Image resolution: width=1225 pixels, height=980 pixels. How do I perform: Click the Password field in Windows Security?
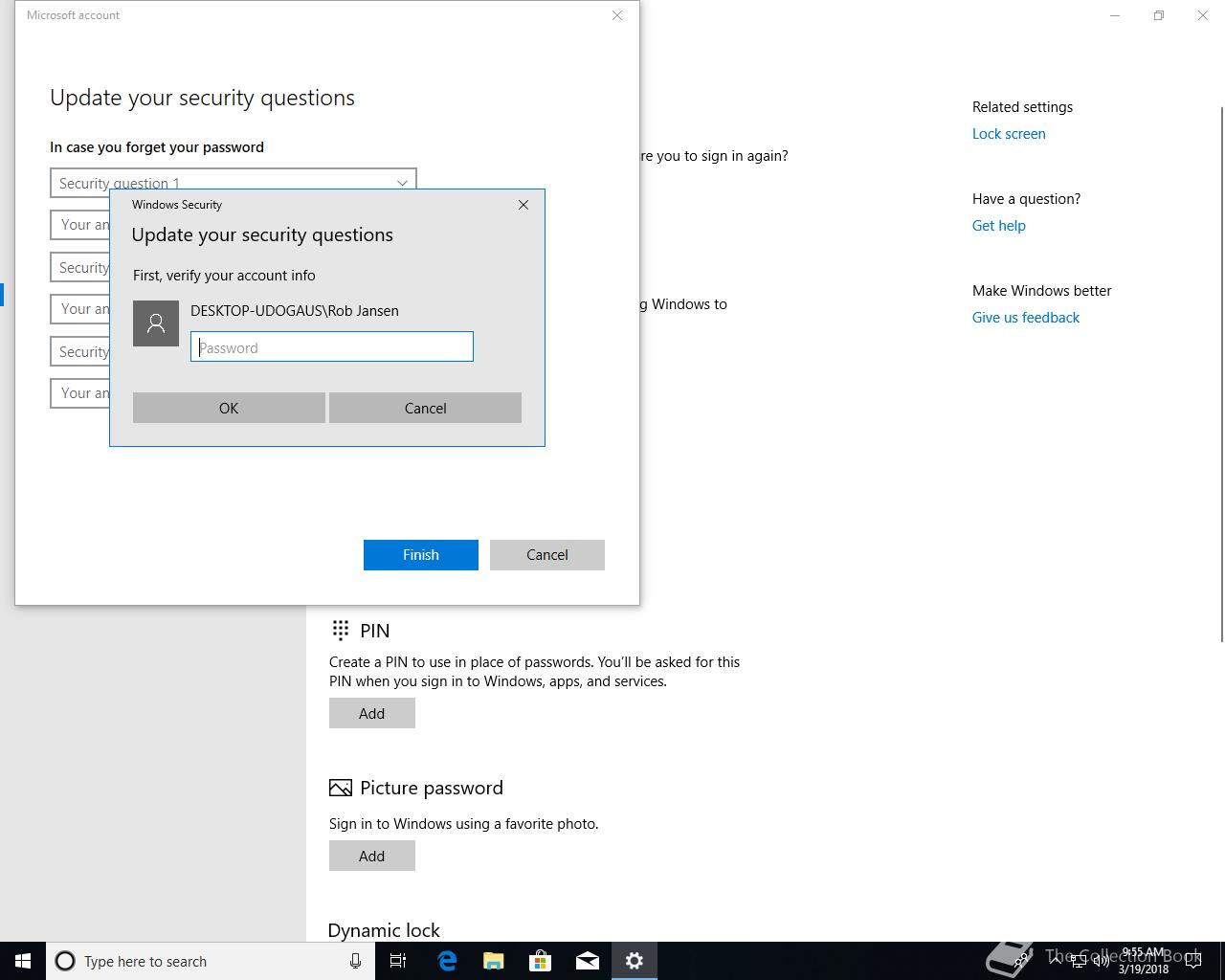[332, 347]
